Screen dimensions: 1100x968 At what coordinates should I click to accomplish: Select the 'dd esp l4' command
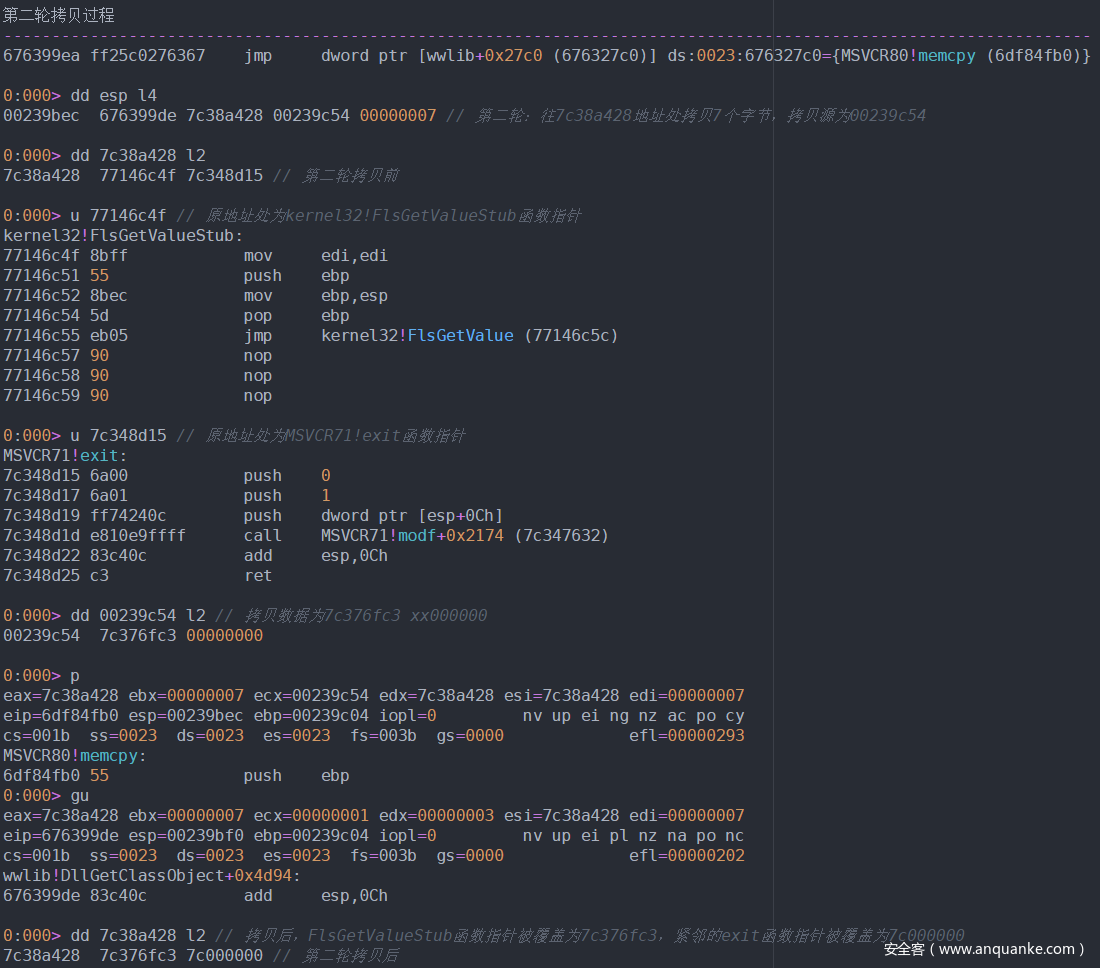[x=113, y=96]
